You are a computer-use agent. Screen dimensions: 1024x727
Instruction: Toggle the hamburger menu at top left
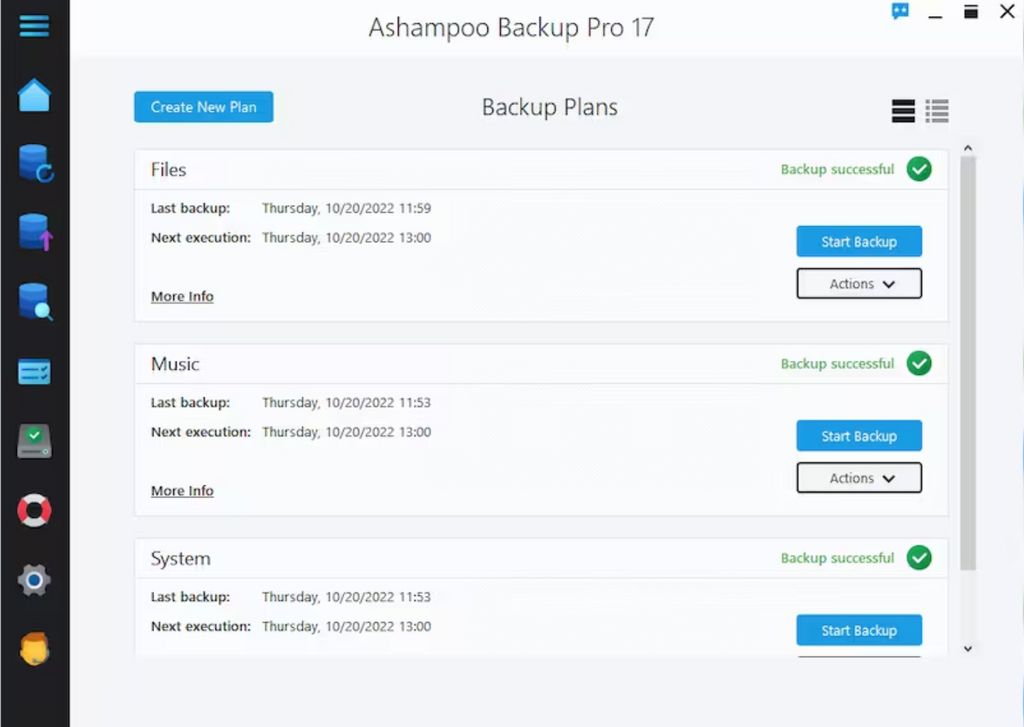click(x=34, y=25)
